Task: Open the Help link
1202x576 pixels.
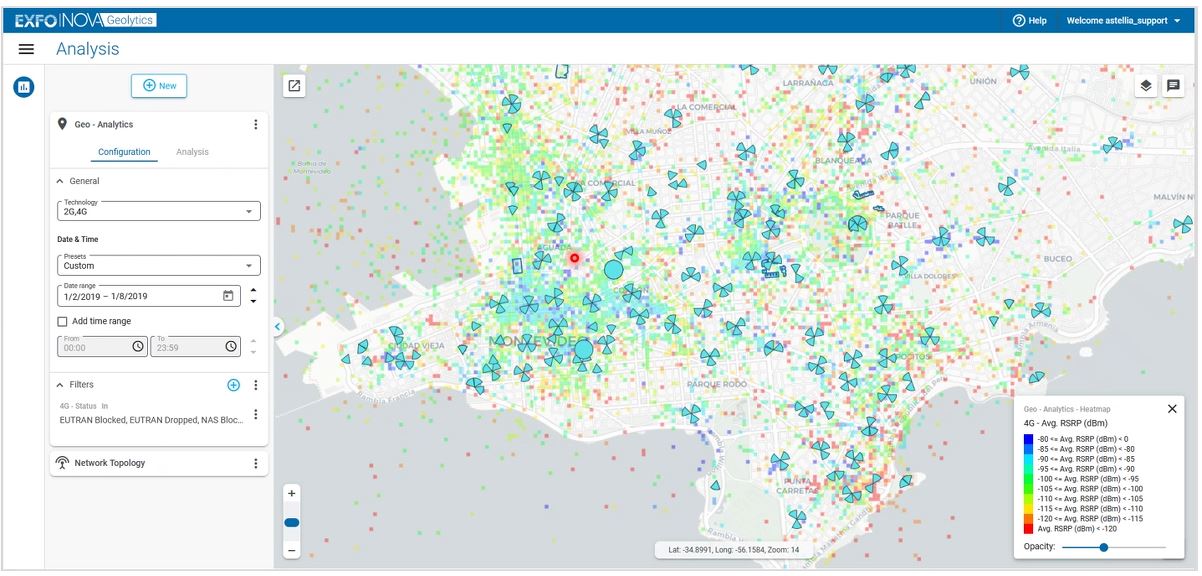Action: point(1029,20)
